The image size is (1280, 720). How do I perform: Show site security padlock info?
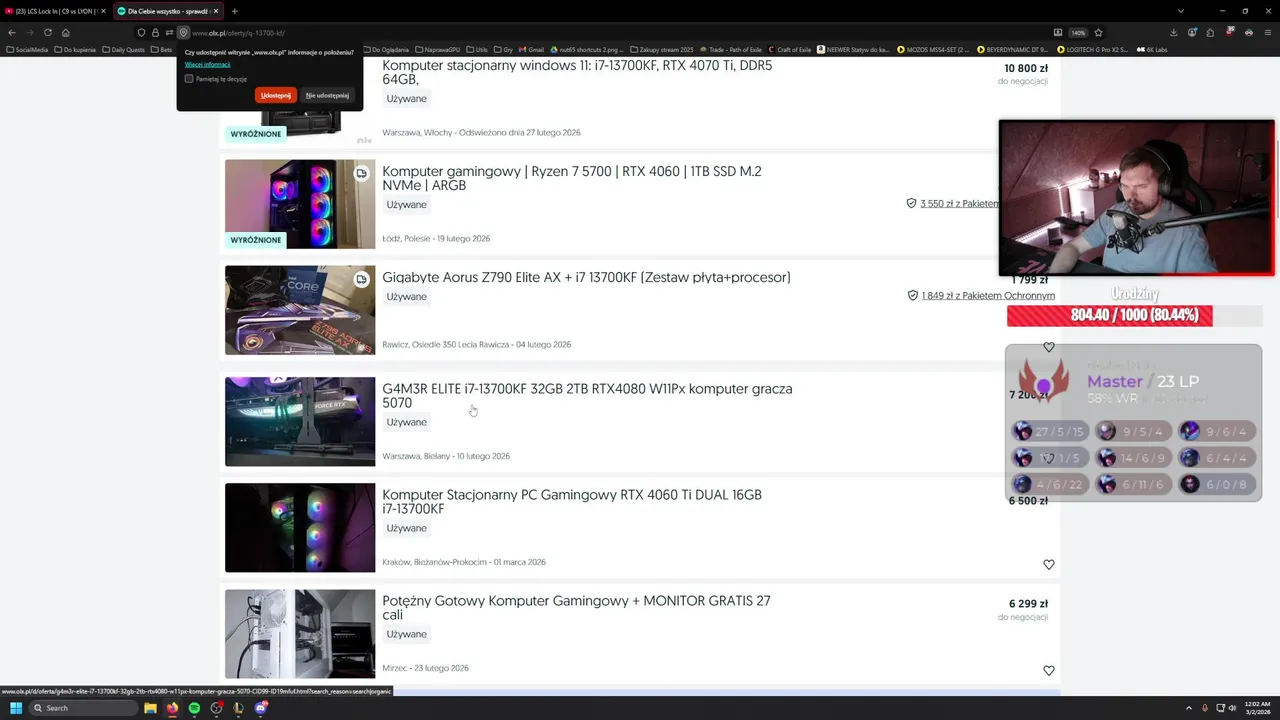tap(156, 32)
